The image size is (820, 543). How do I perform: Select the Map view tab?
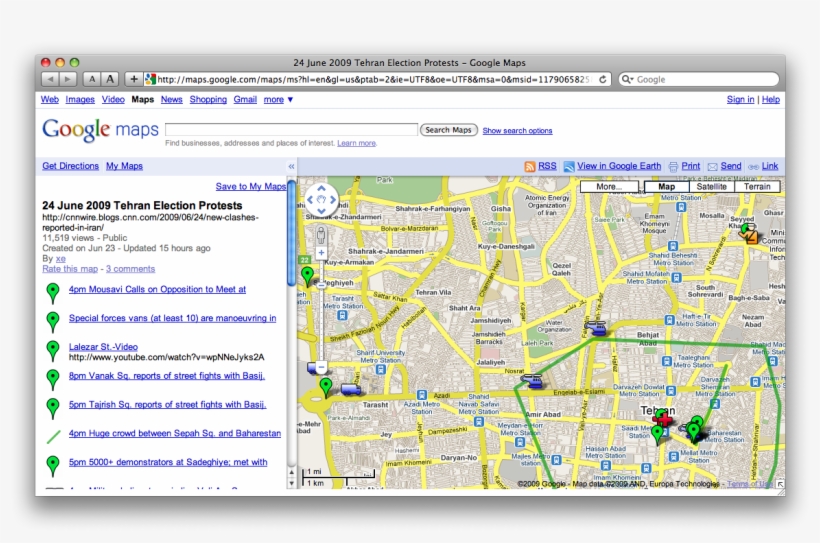click(x=666, y=187)
